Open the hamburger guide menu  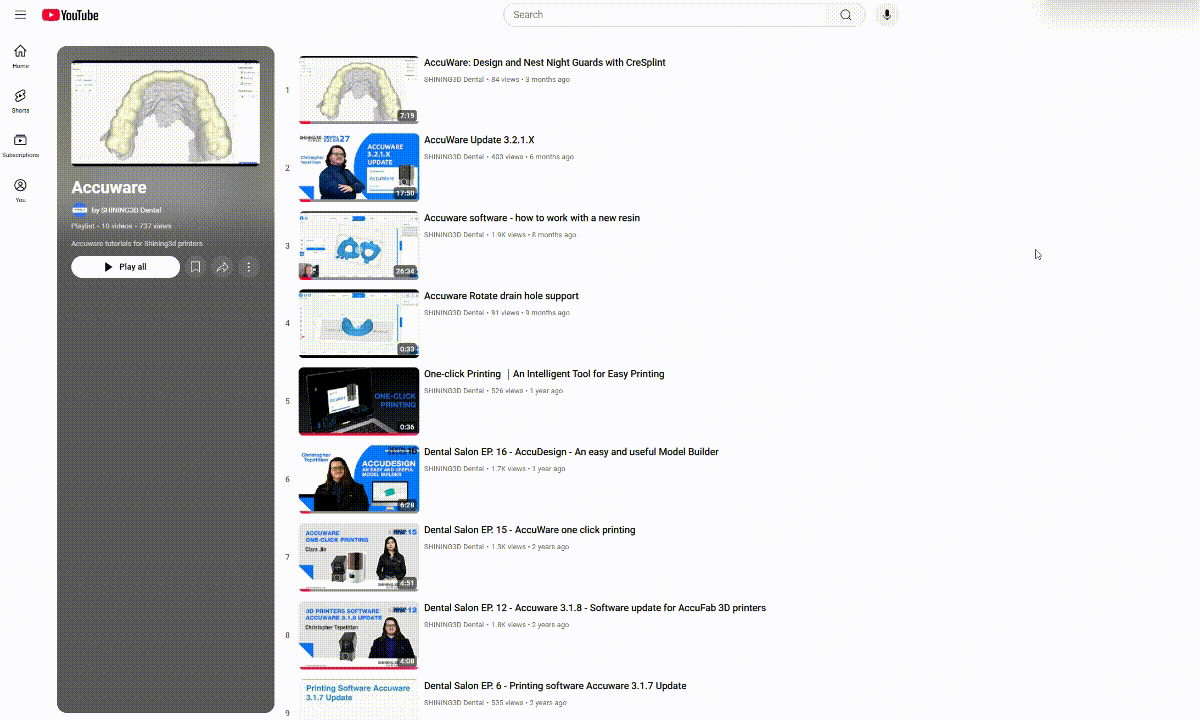(x=20, y=15)
